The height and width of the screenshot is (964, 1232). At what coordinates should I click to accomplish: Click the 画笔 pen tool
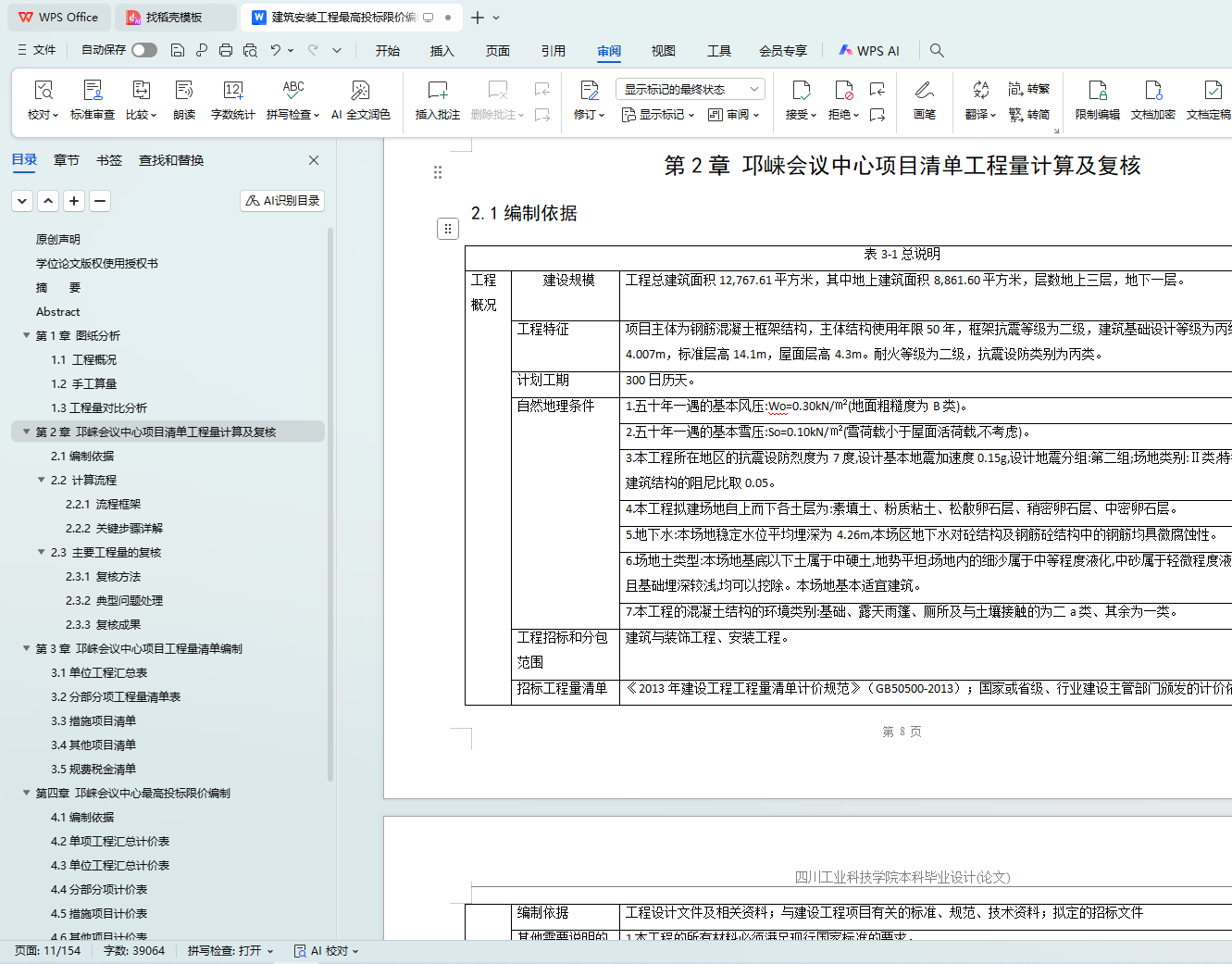pyautogui.click(x=924, y=91)
